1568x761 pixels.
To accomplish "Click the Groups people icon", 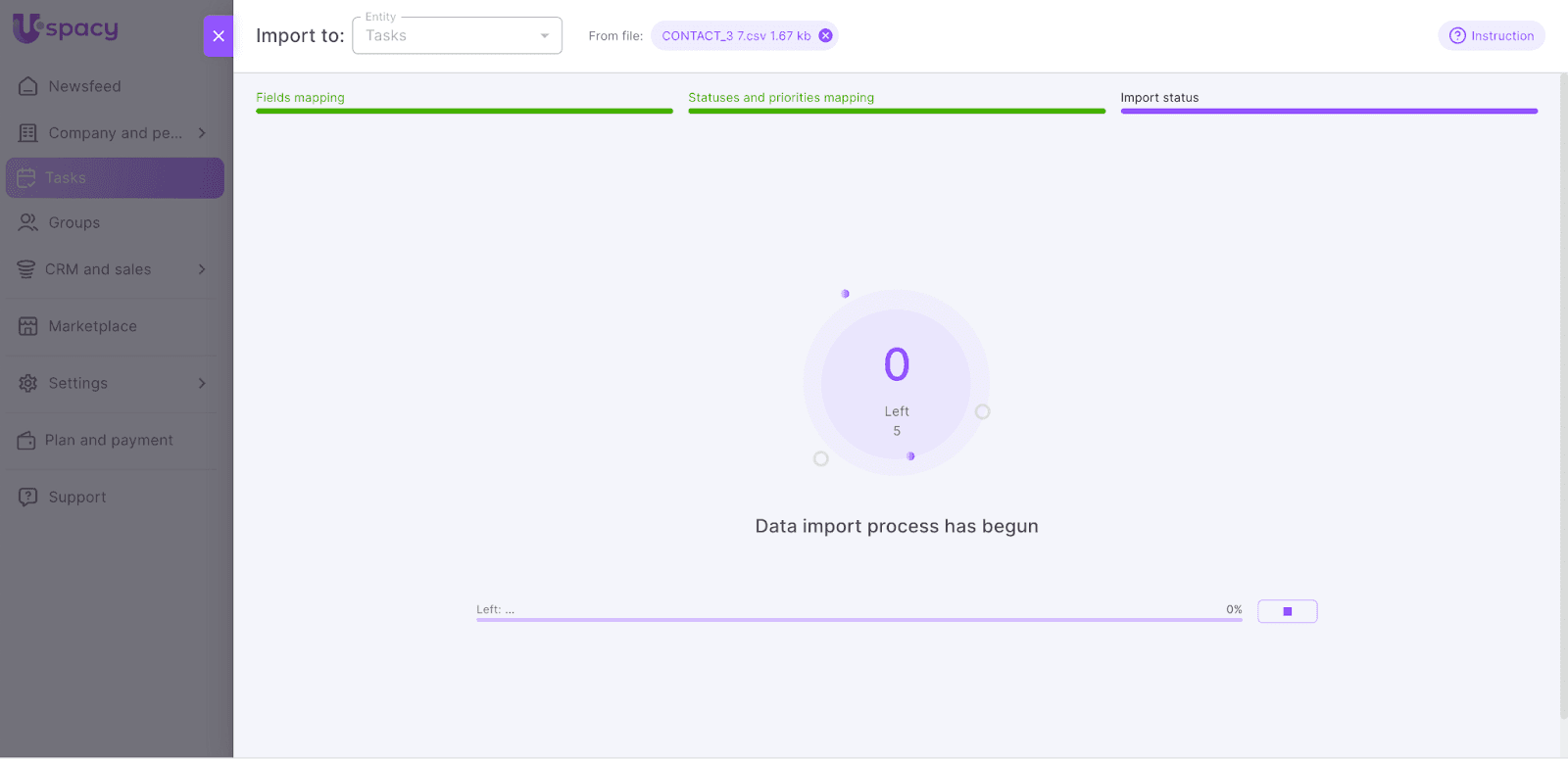I will click(x=28, y=223).
